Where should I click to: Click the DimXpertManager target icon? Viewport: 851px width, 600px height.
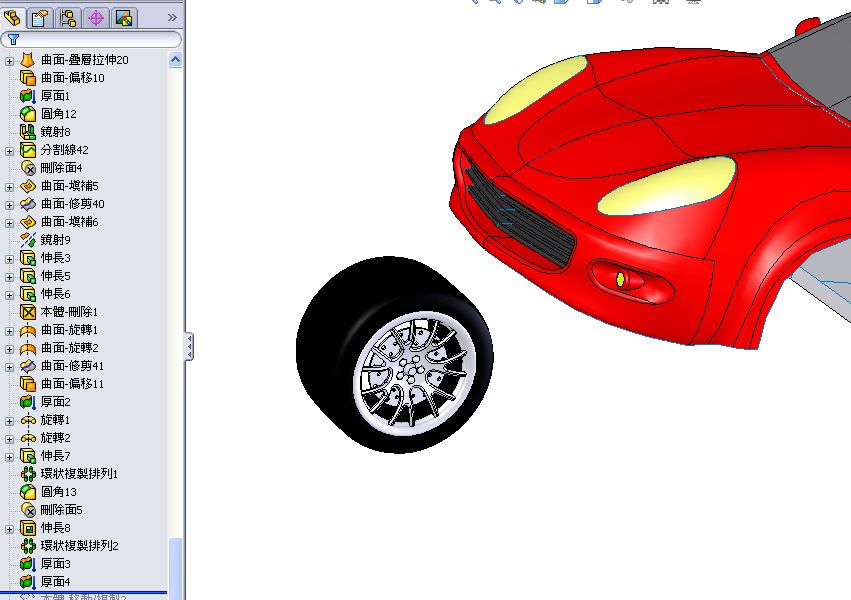pos(95,16)
